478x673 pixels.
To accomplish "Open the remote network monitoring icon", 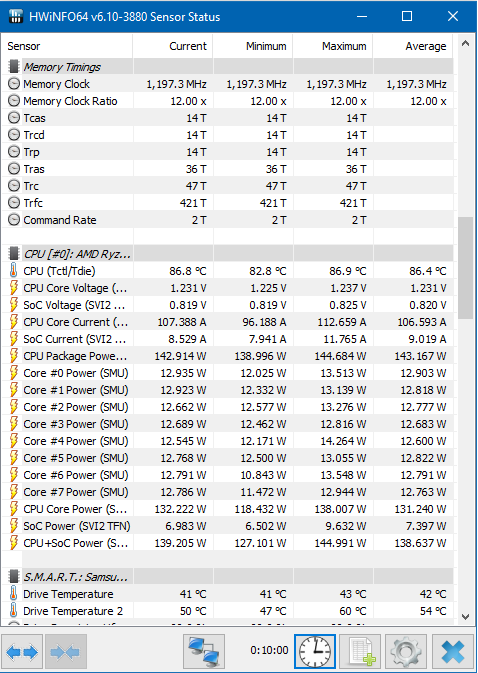I will (x=204, y=652).
